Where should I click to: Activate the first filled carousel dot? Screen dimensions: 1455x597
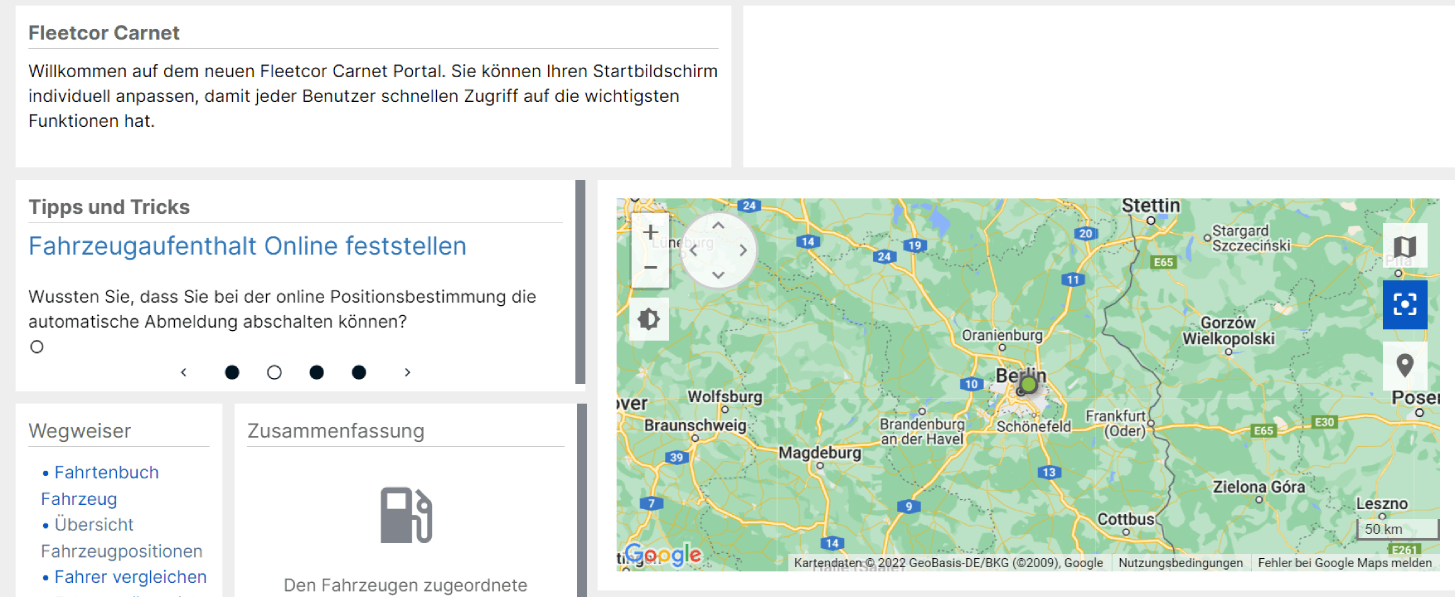(x=232, y=371)
